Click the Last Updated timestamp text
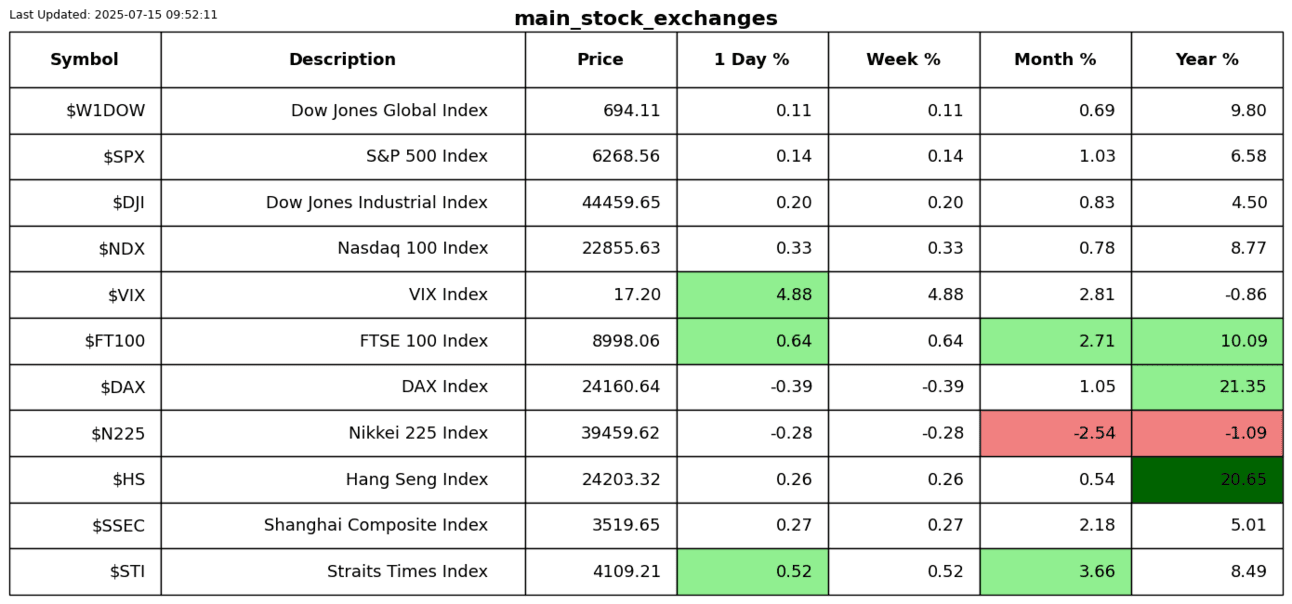This screenshot has height=604, width=1292. click(x=113, y=15)
